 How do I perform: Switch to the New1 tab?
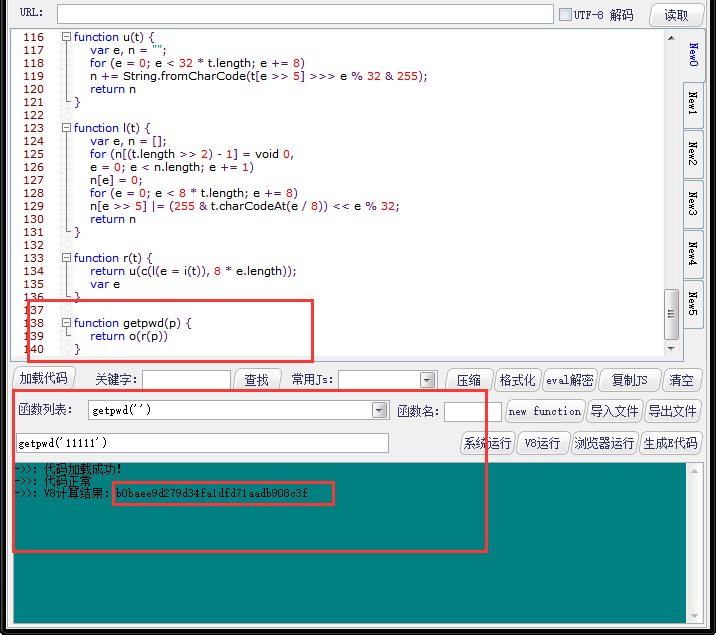[693, 104]
